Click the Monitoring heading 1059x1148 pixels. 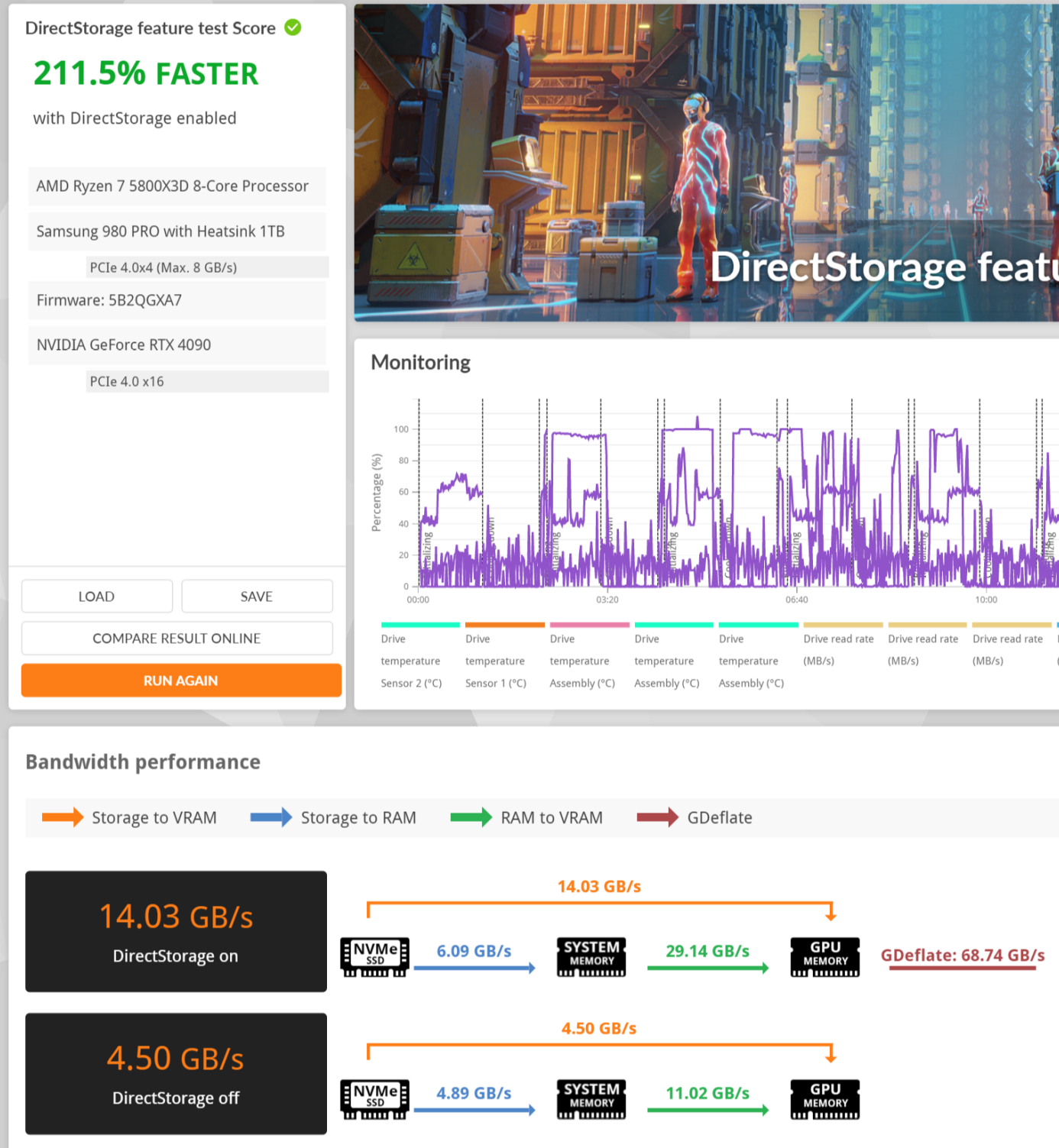pos(421,363)
